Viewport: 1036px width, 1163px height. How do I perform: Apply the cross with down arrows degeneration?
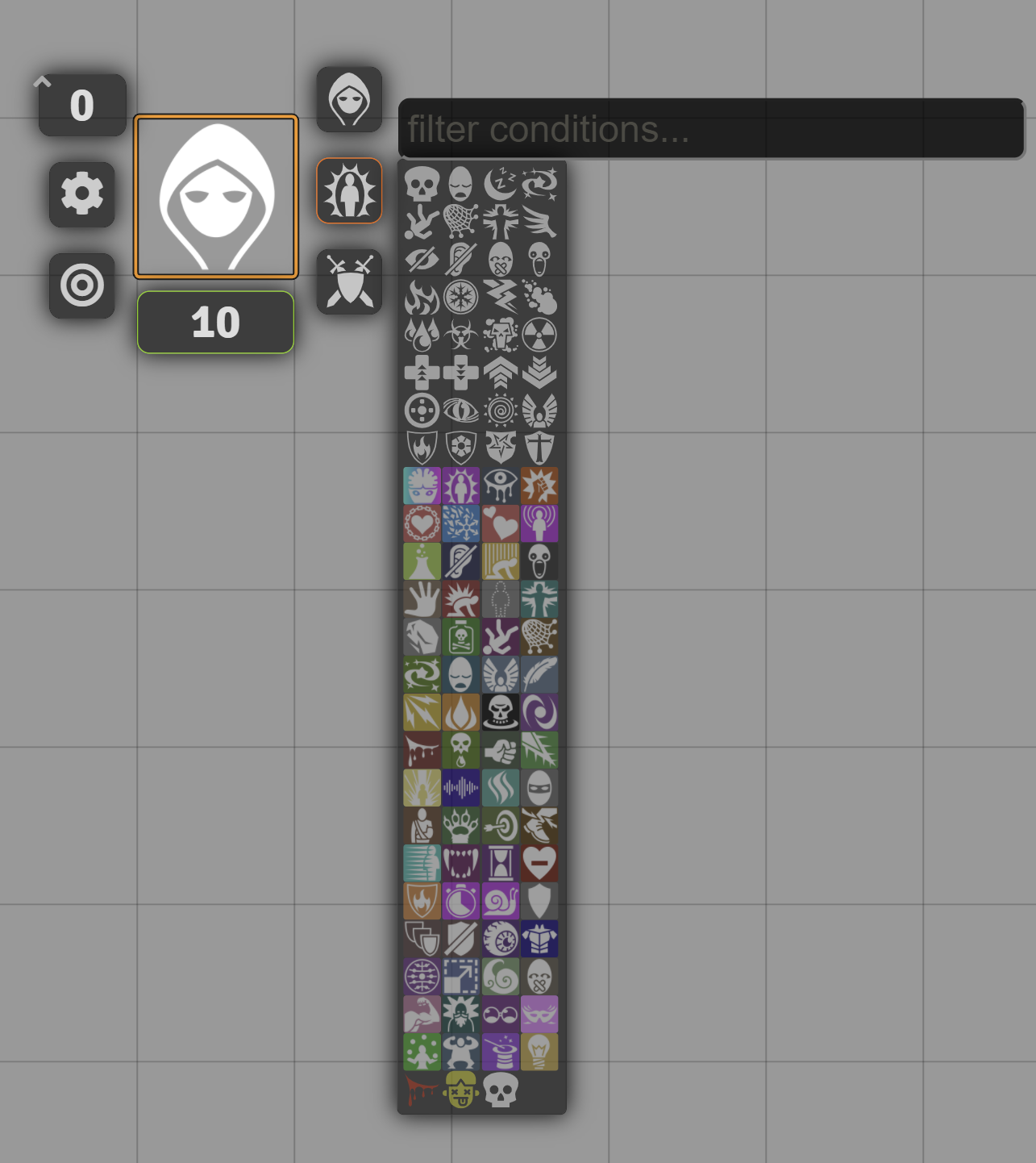[x=460, y=373]
